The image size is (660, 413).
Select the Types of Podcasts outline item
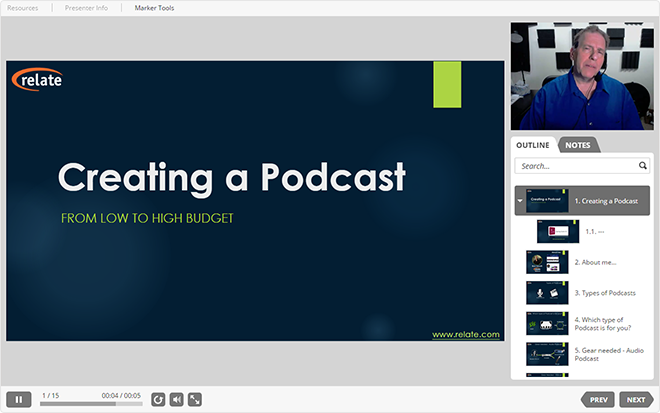click(x=605, y=293)
